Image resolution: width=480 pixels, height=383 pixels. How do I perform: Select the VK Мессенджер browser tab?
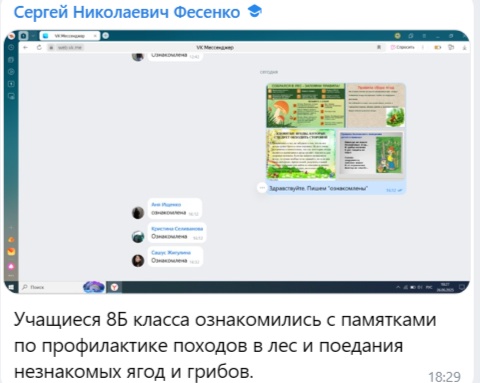pyautogui.click(x=69, y=36)
